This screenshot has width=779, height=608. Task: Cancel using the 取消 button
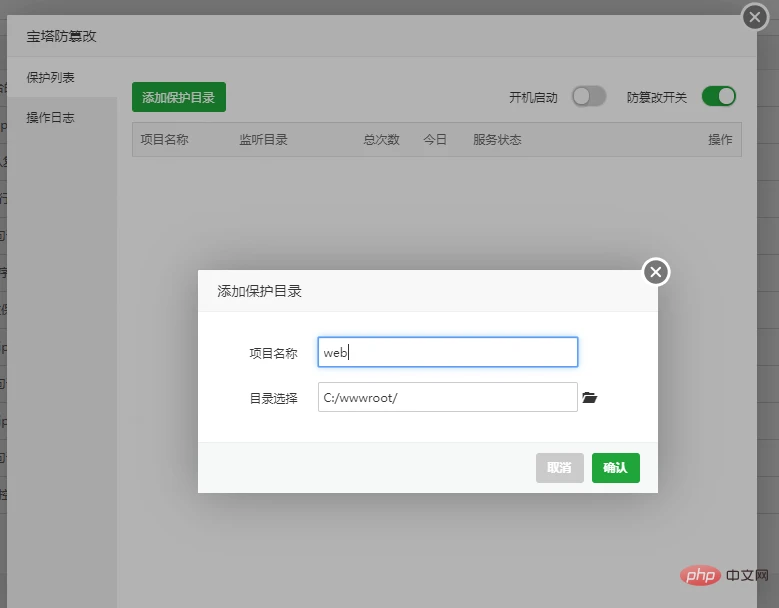pyautogui.click(x=559, y=467)
